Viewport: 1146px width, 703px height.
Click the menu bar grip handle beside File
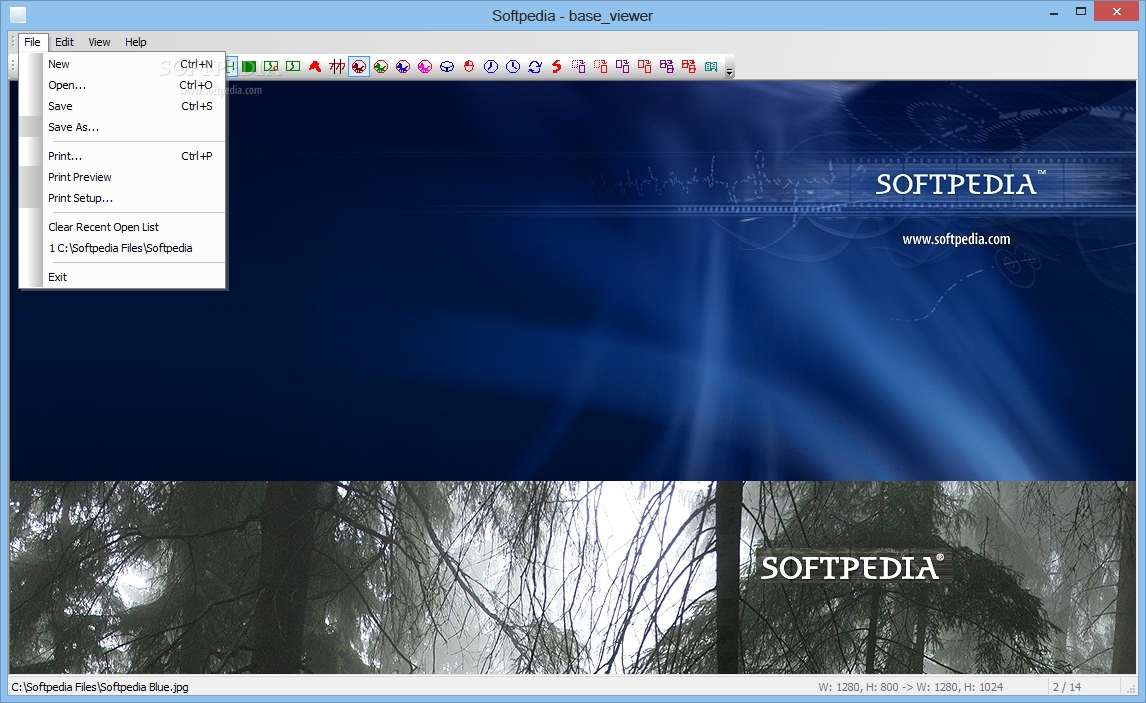[x=13, y=42]
